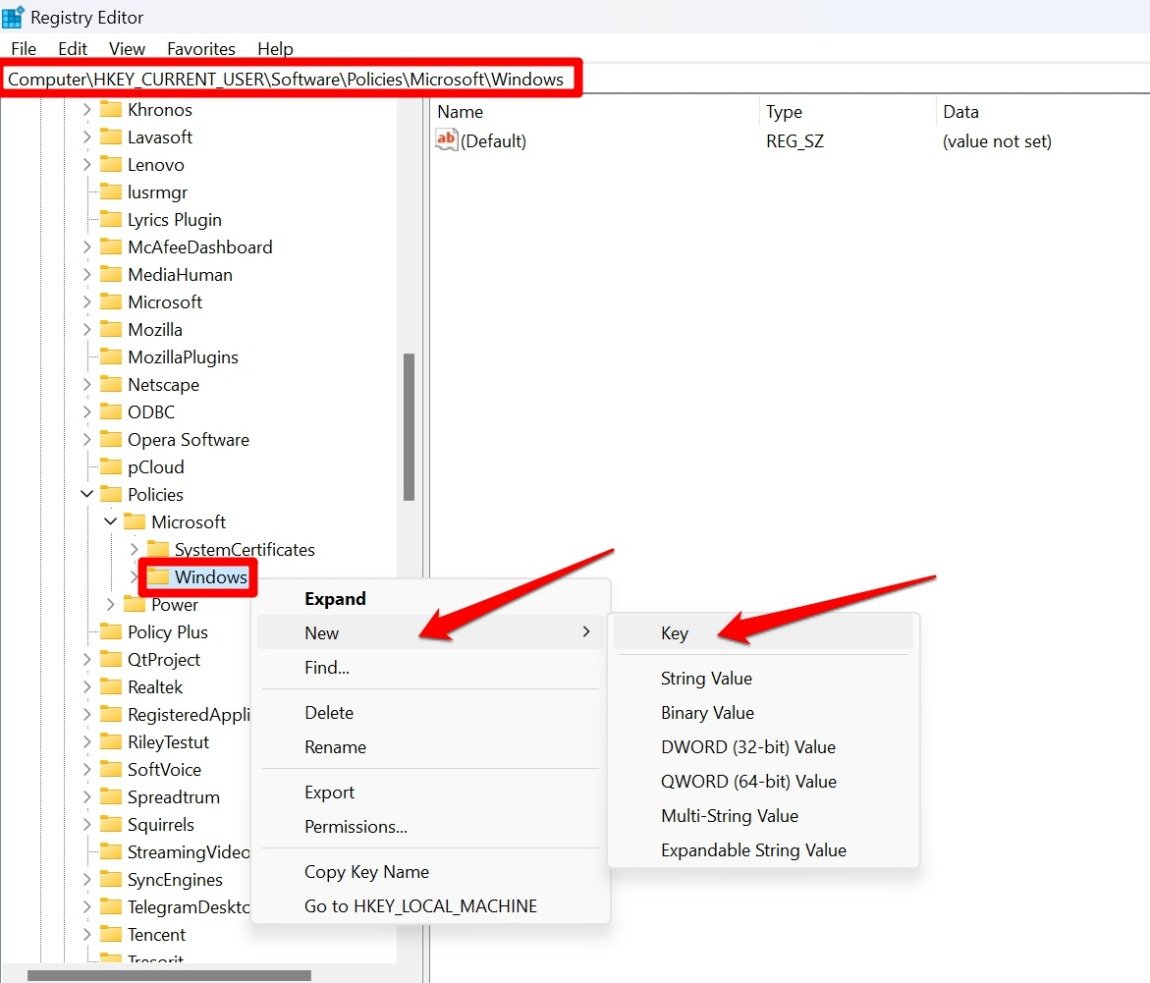Expand the Power key
Image resolution: width=1150 pixels, height=983 pixels.
[110, 604]
